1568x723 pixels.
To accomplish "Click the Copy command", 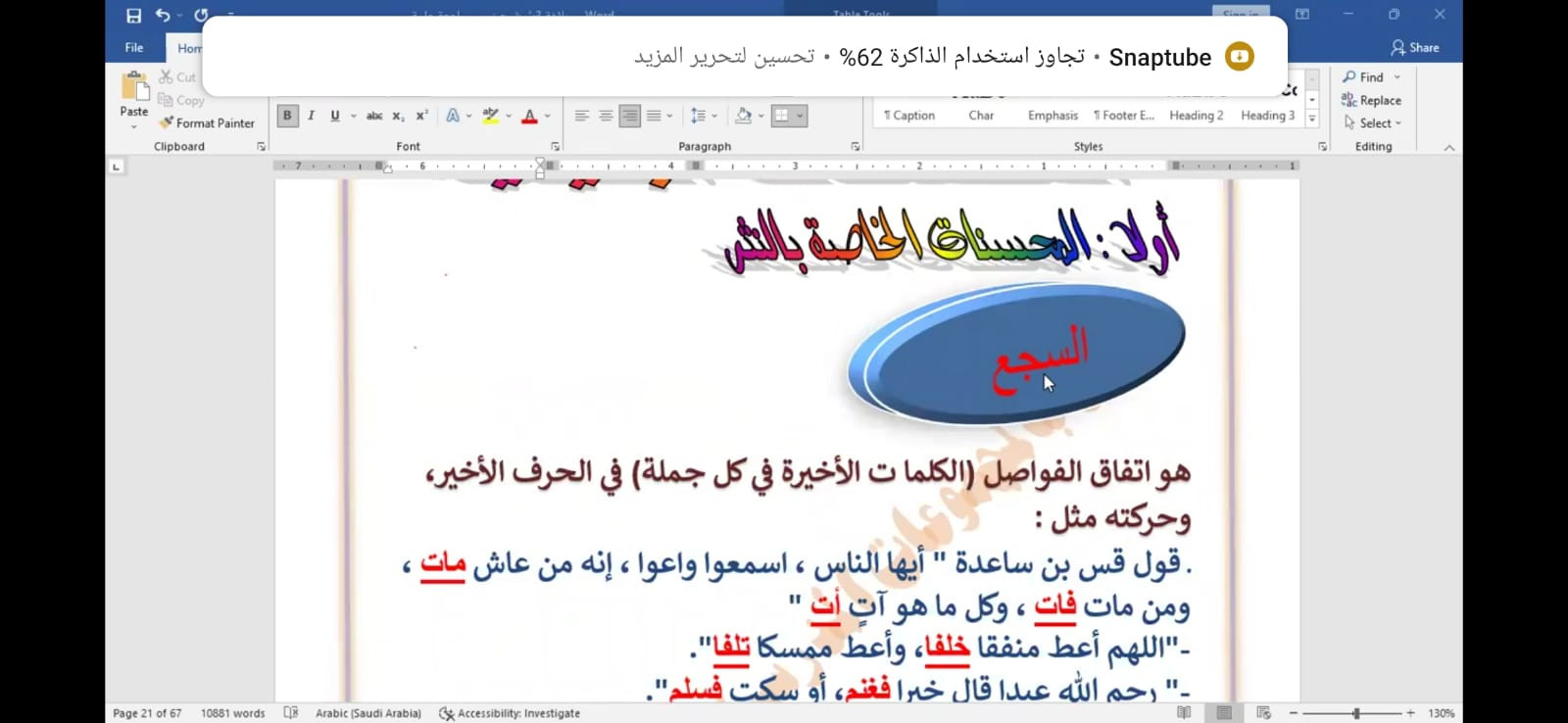I will 181,100.
